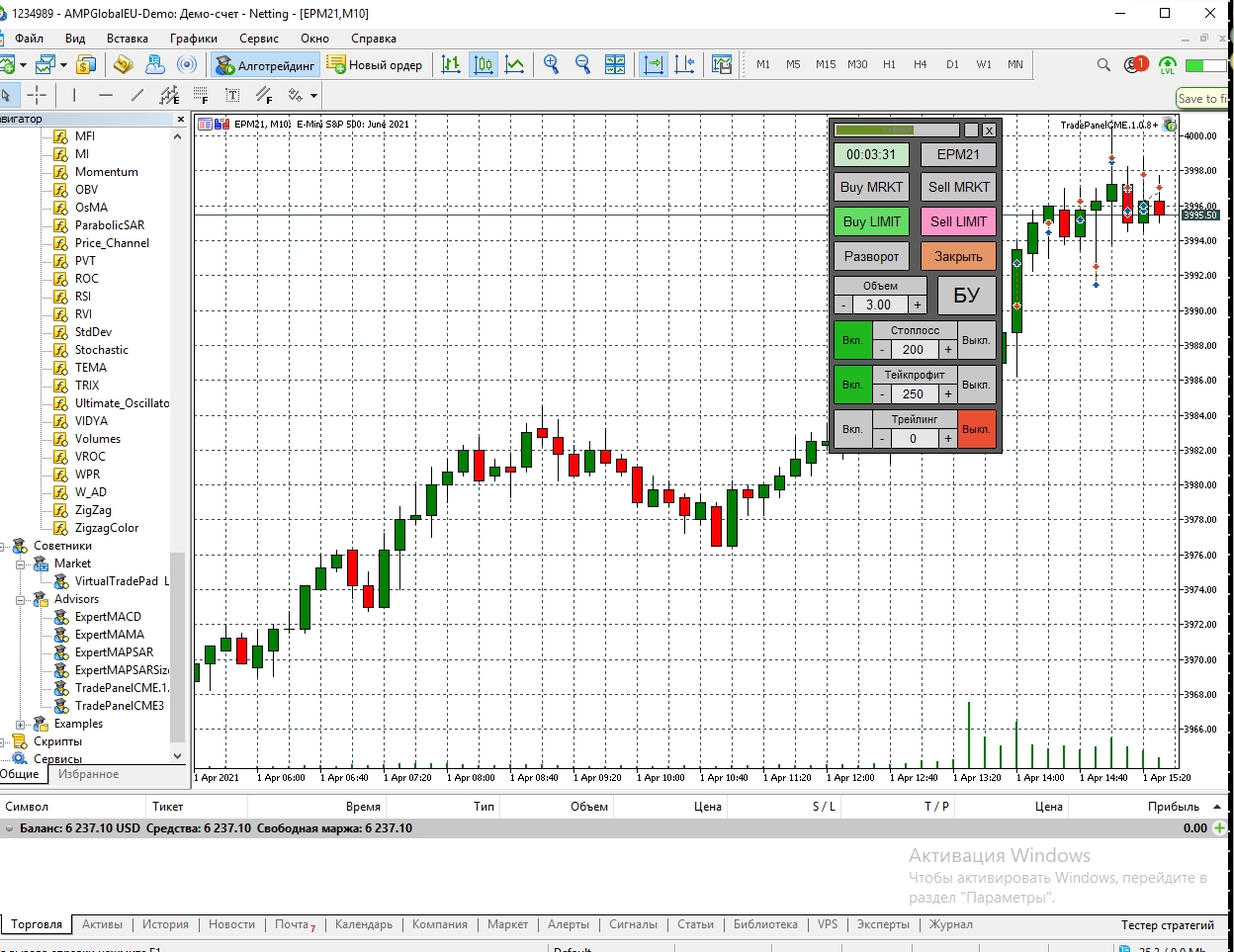Screen dimensions: 1234x952
Task: Click the Data Window dollar icon
Action: (x=86, y=65)
